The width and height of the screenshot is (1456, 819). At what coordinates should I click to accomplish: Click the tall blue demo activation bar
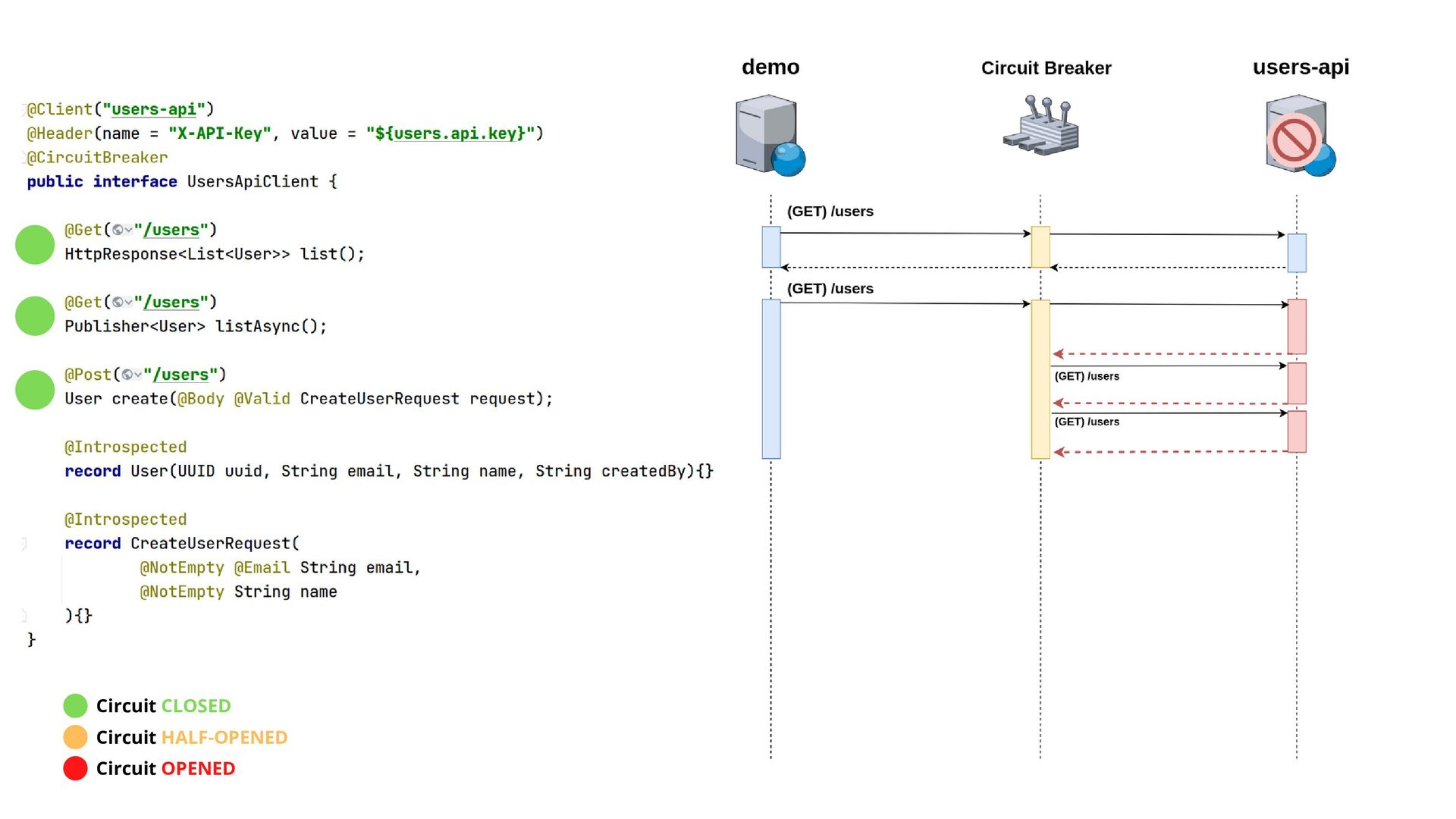coord(771,379)
